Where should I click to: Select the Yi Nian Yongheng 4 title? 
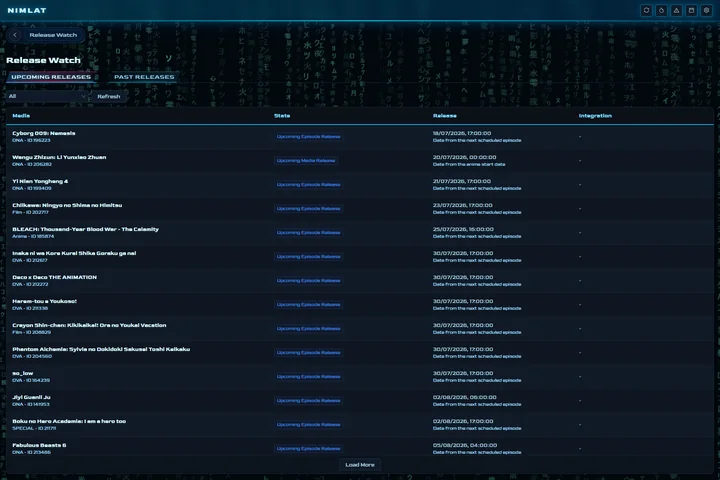(x=40, y=181)
